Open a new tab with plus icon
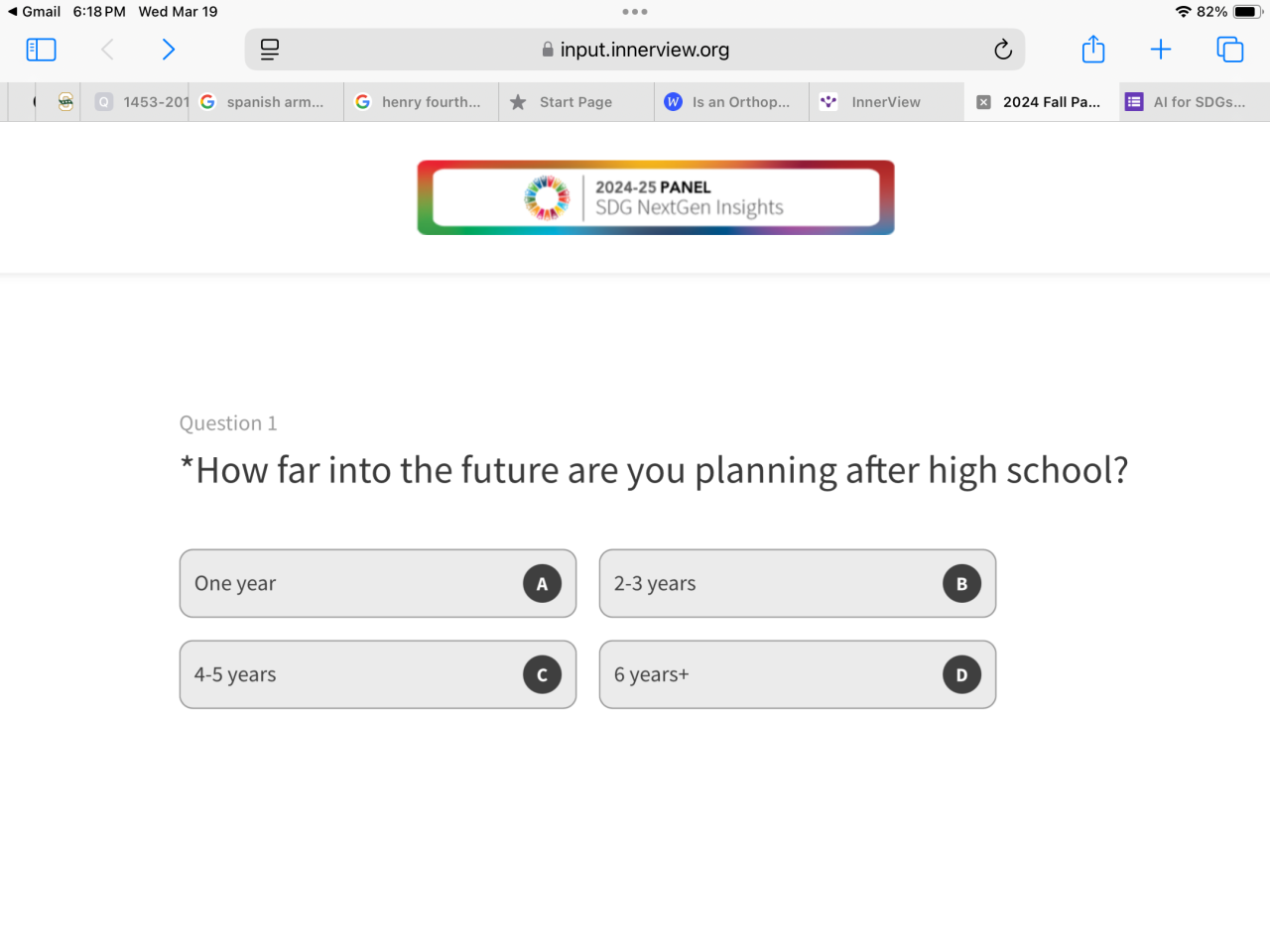The image size is (1270, 952). (1161, 50)
